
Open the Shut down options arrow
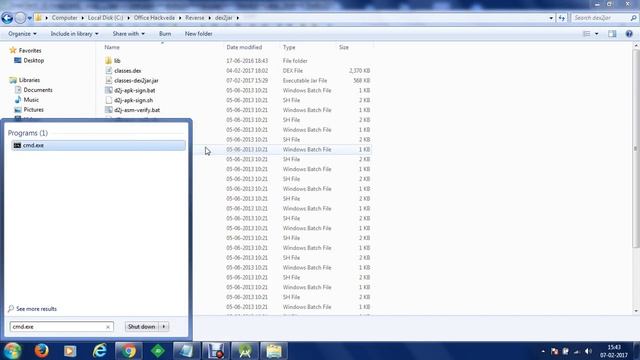[164, 327]
